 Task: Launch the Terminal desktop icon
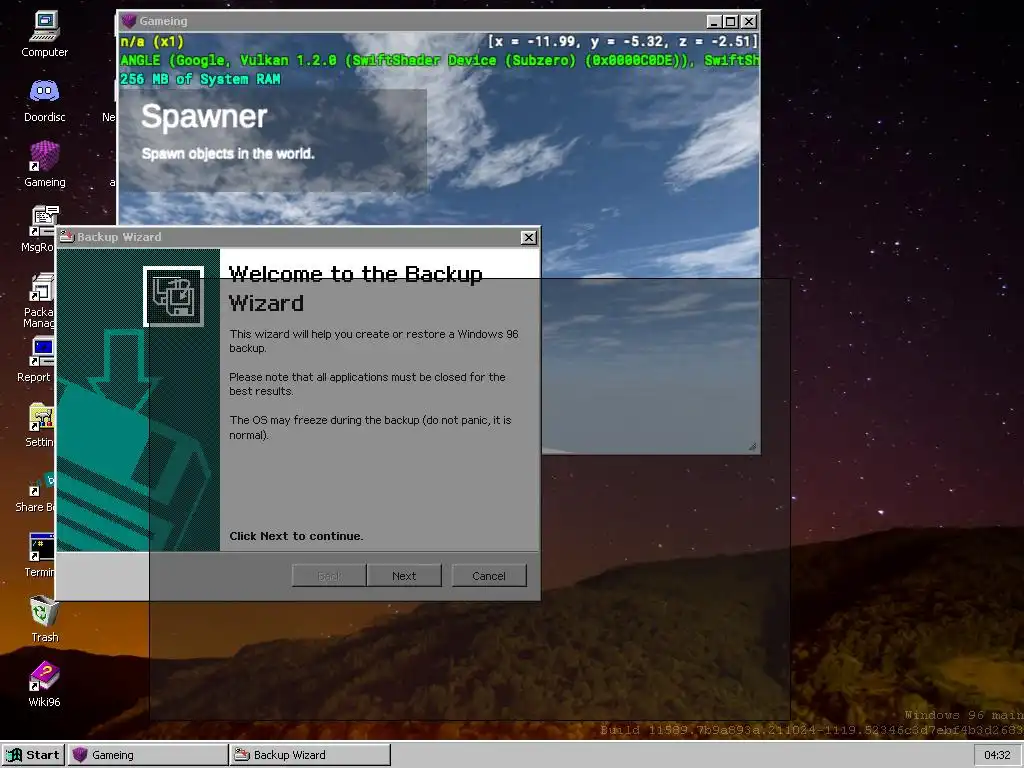pos(40,555)
